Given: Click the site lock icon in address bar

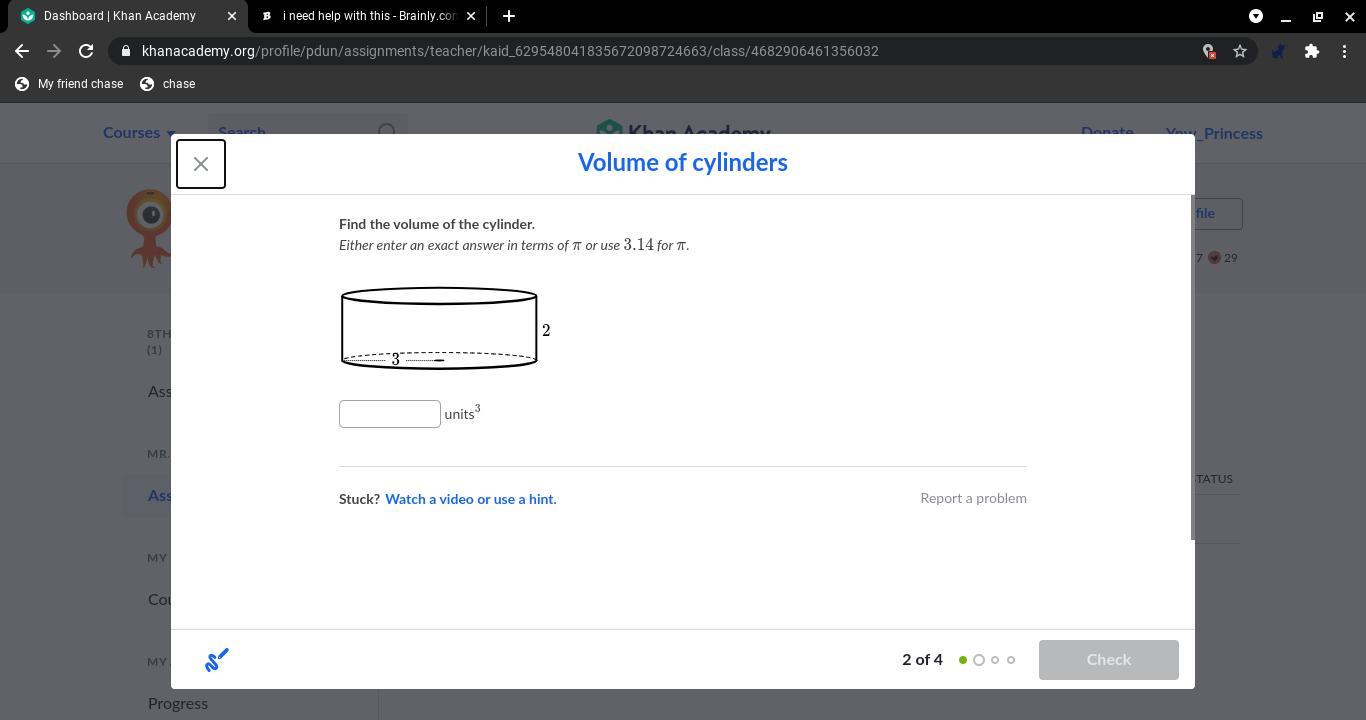Looking at the screenshot, I should [x=125, y=51].
